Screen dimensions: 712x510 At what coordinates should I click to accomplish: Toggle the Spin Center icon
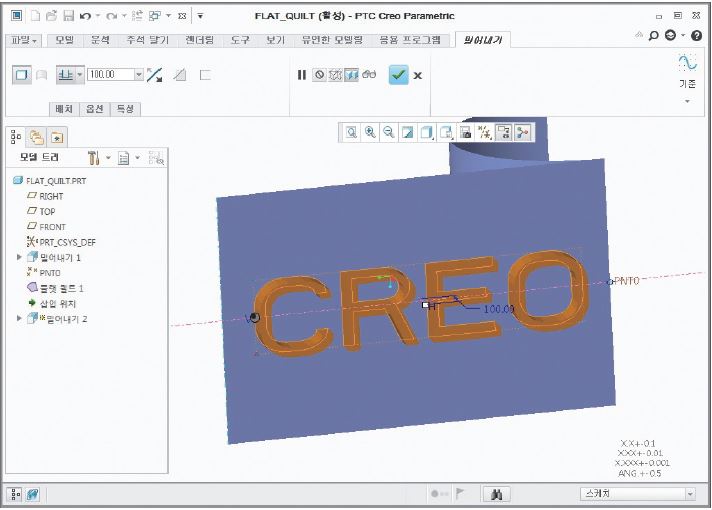click(523, 133)
